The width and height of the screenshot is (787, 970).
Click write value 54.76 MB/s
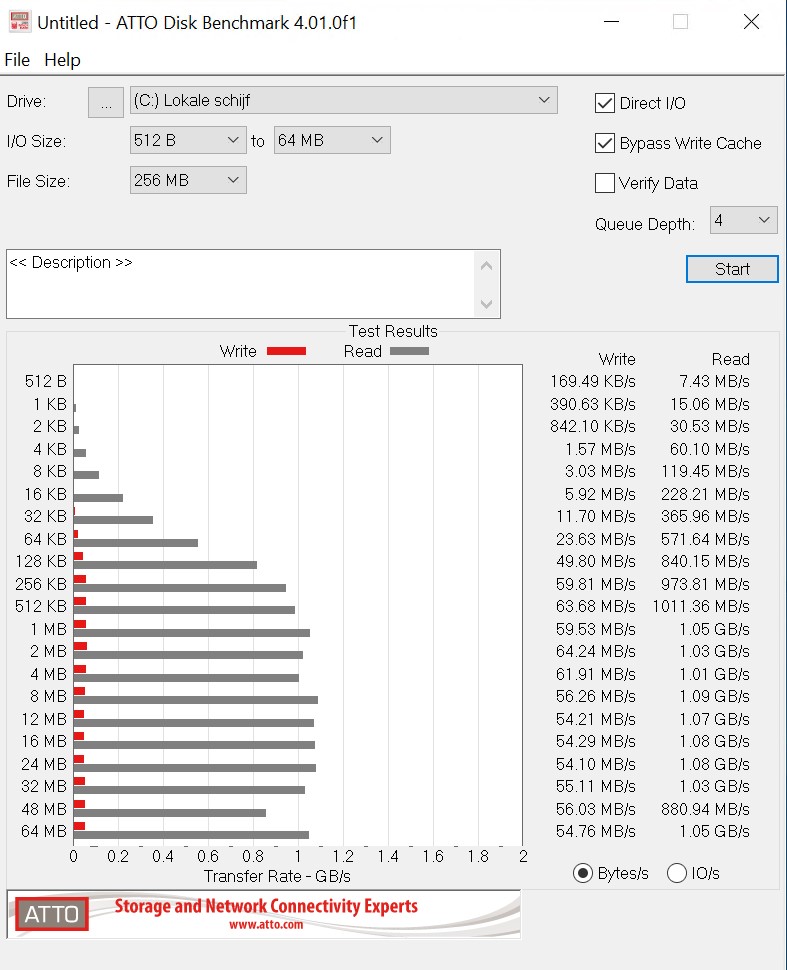pos(596,831)
